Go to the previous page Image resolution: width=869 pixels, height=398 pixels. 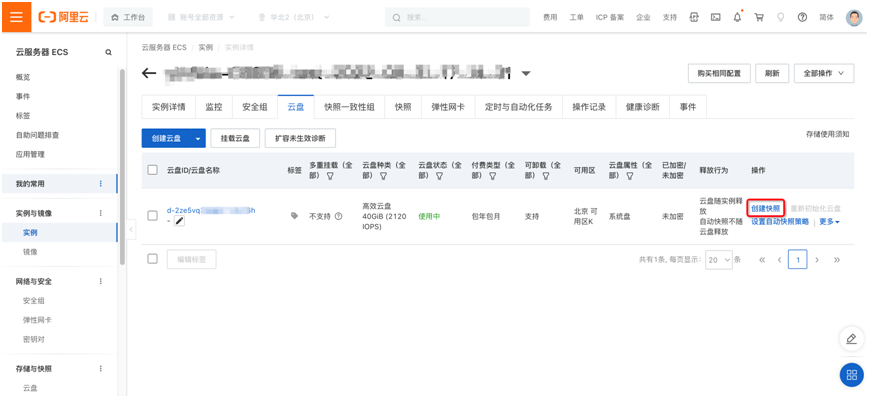[780, 259]
